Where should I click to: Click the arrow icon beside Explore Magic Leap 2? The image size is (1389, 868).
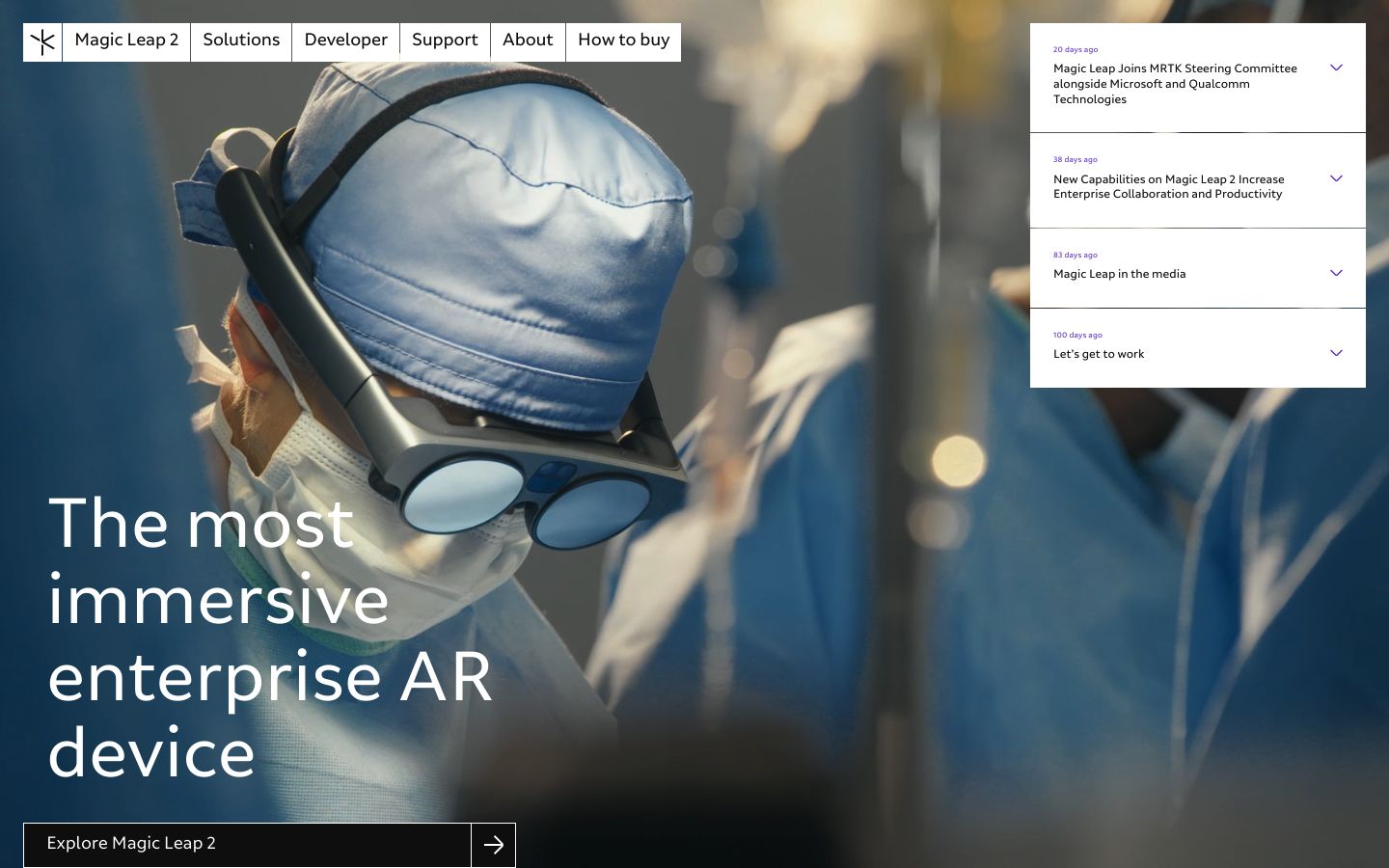494,845
